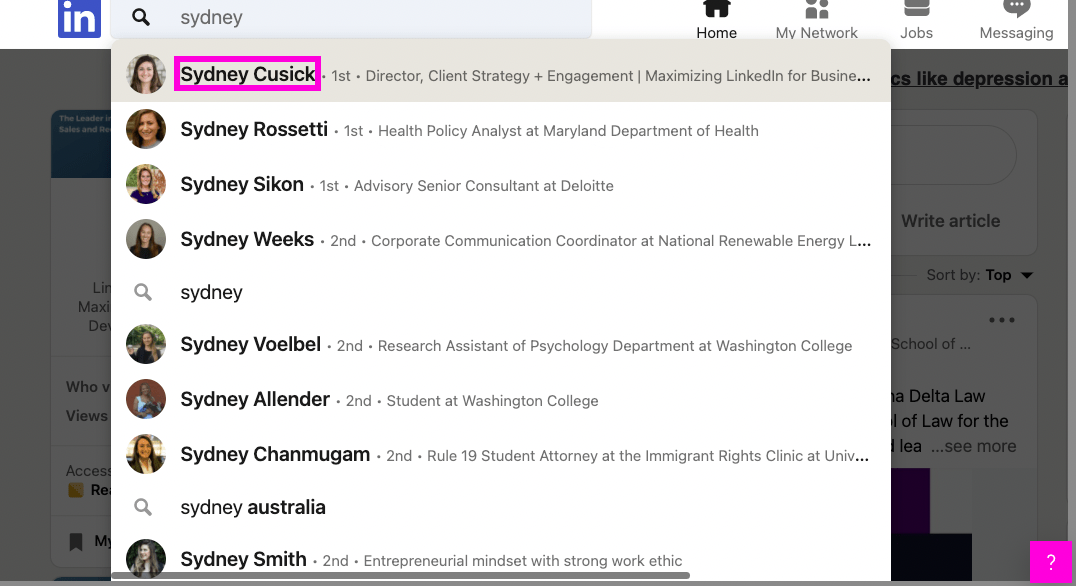Open the help question mark icon
The height and width of the screenshot is (586, 1076).
click(1050, 561)
